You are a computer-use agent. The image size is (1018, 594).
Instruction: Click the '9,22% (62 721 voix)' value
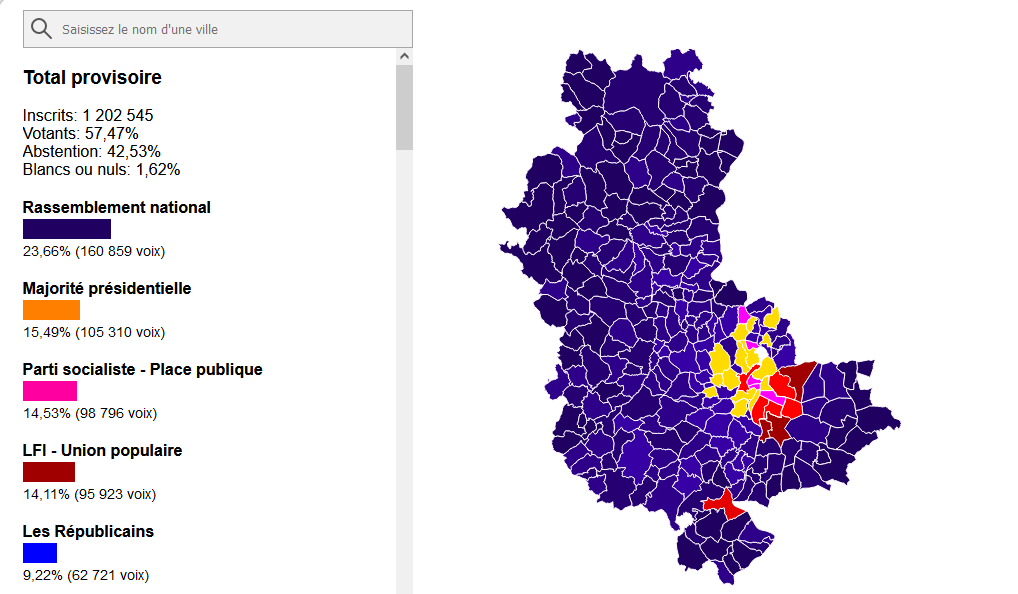click(86, 576)
